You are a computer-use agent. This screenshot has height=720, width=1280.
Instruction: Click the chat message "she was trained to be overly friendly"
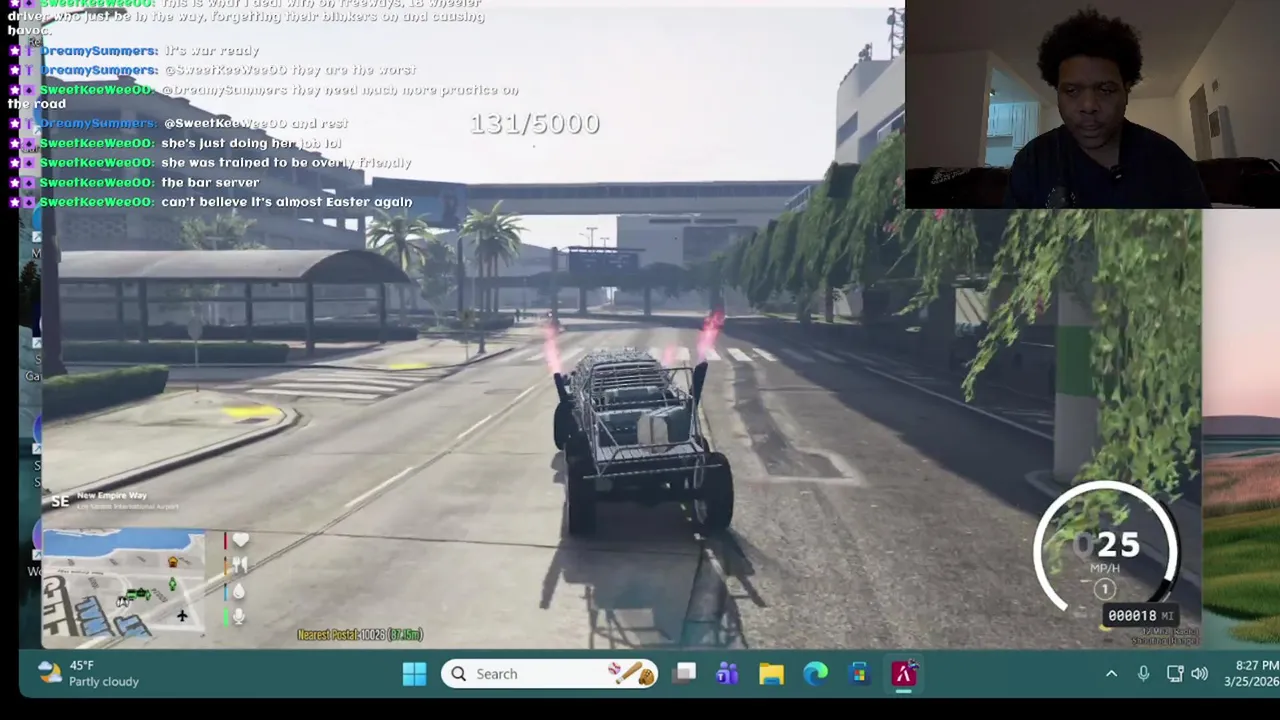286,163
